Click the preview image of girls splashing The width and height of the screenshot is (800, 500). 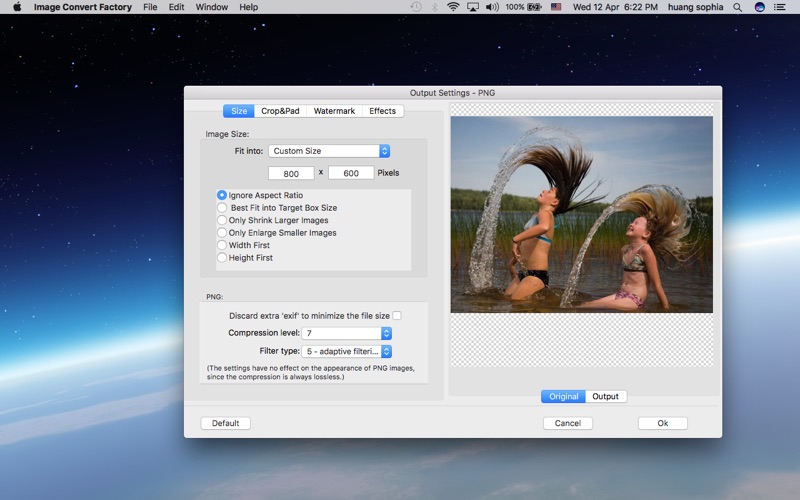582,214
